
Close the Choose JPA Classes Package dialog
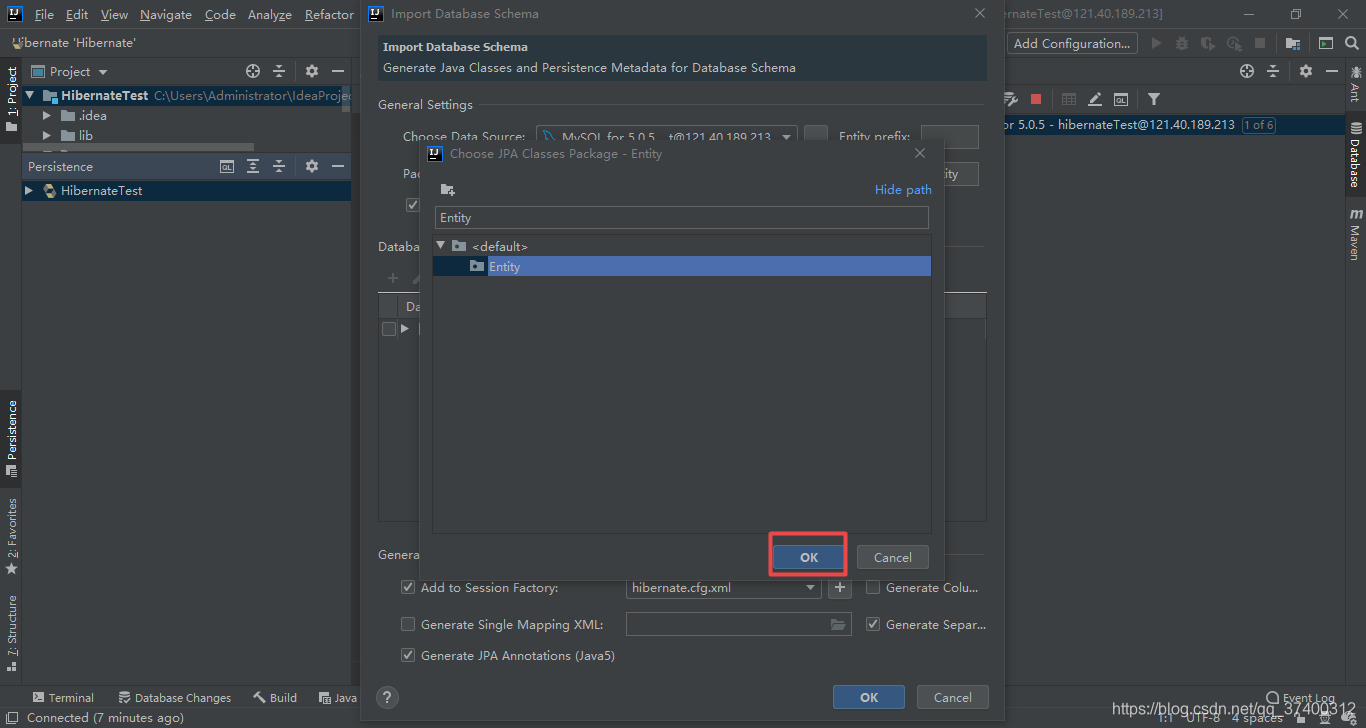tap(920, 153)
